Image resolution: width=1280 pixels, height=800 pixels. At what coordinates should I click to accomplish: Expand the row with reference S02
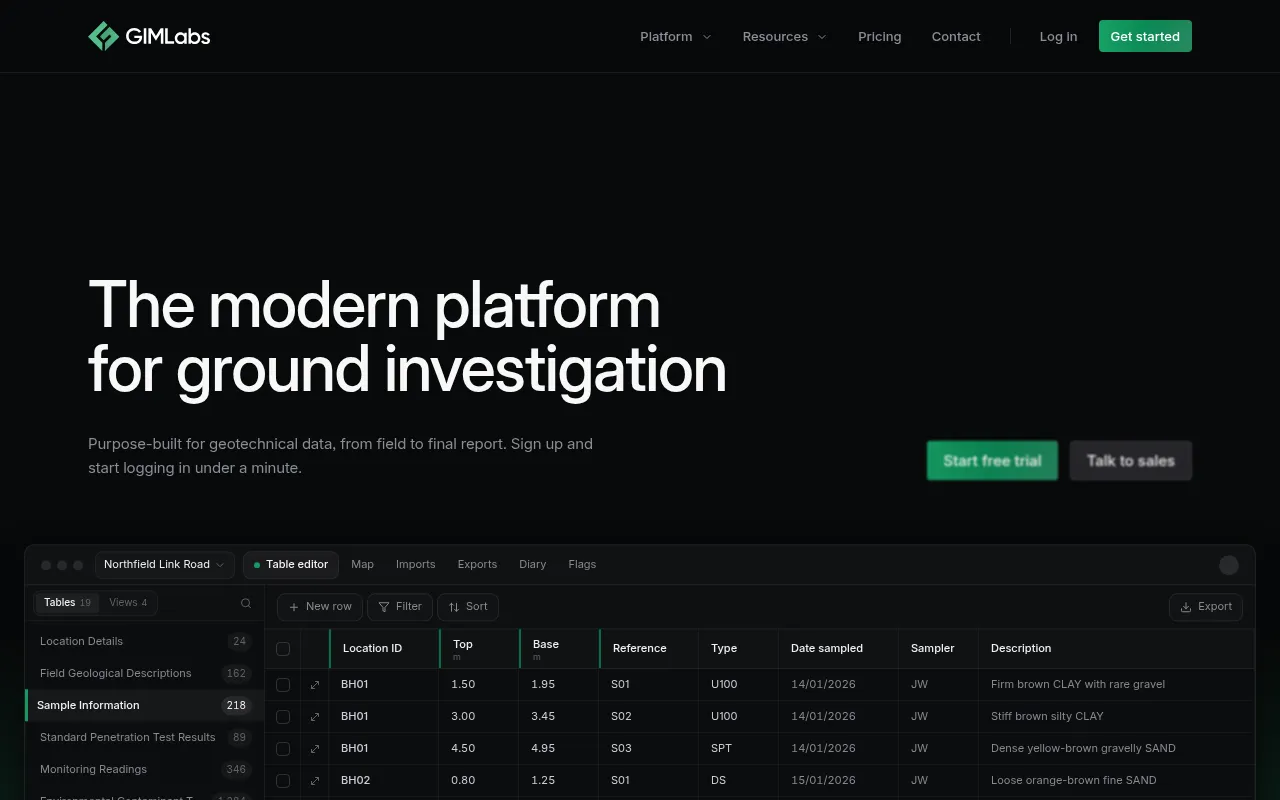point(315,717)
